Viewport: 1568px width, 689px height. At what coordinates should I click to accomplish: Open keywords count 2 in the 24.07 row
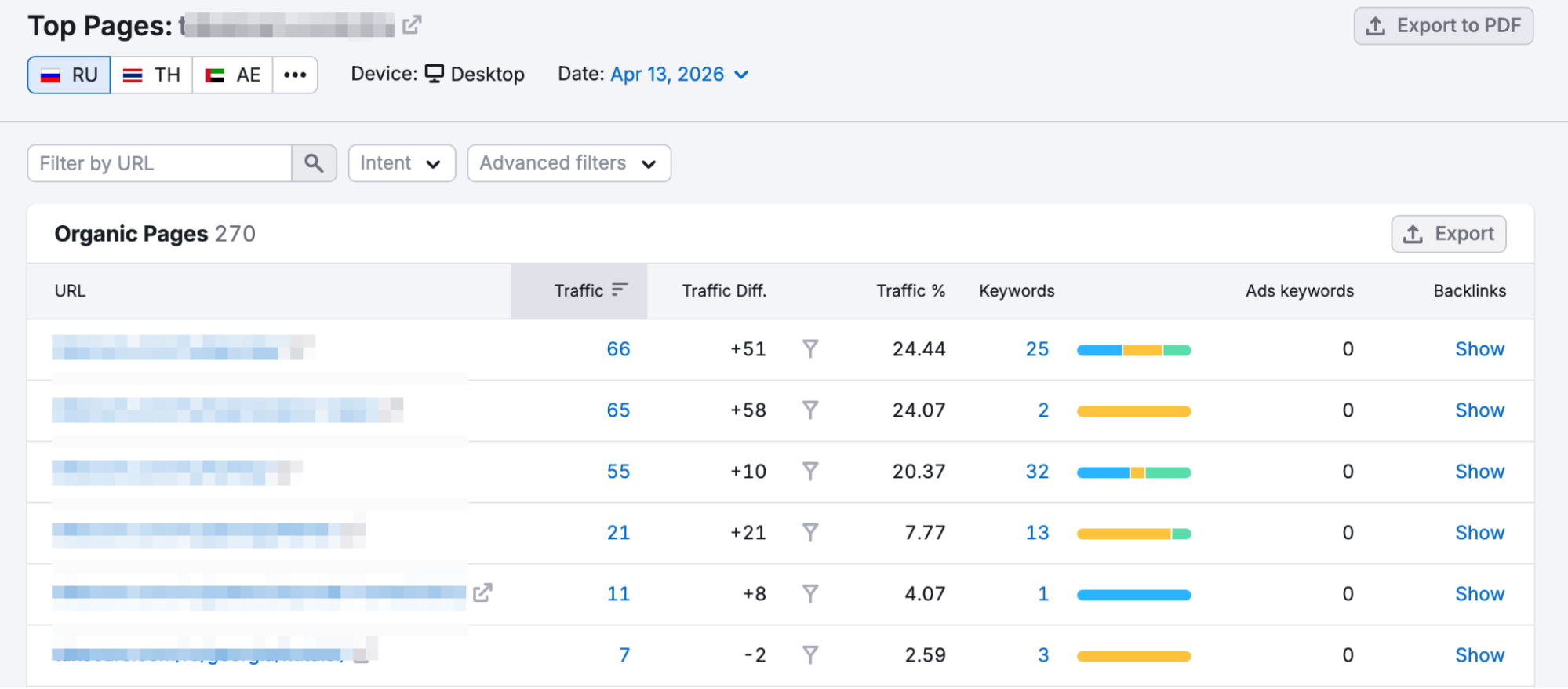1043,410
